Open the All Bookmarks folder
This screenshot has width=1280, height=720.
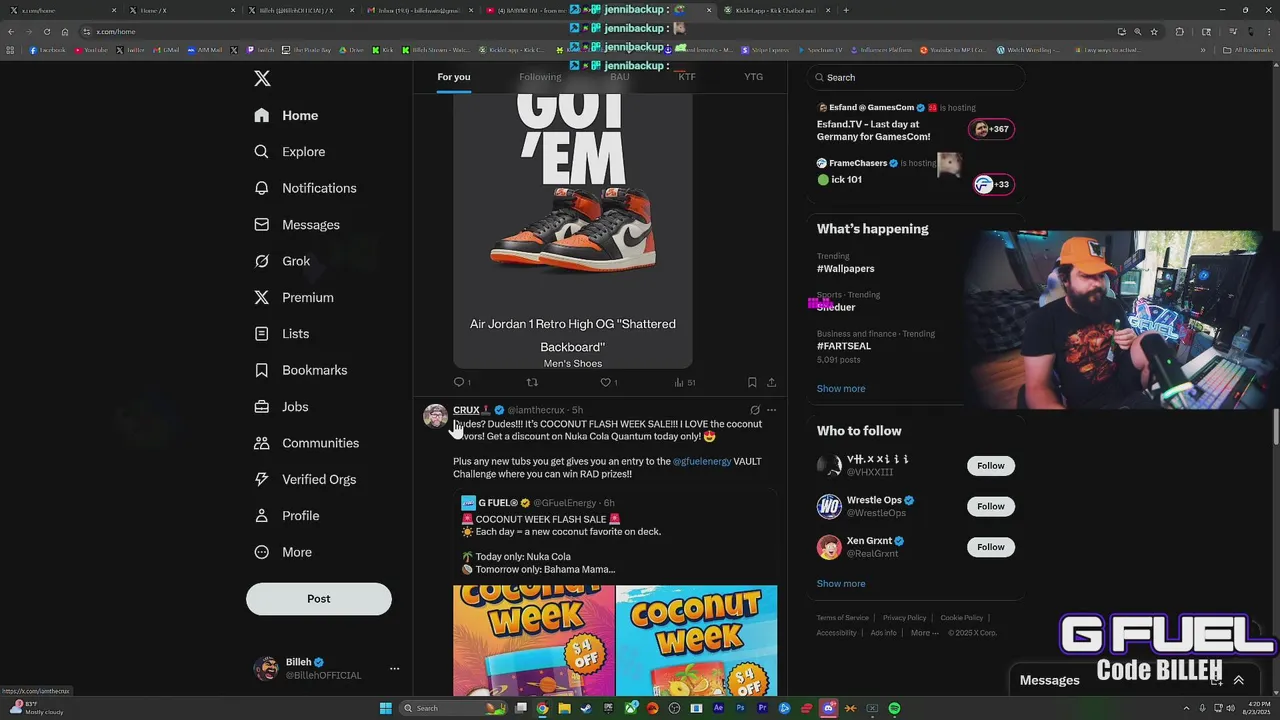click(x=1247, y=50)
